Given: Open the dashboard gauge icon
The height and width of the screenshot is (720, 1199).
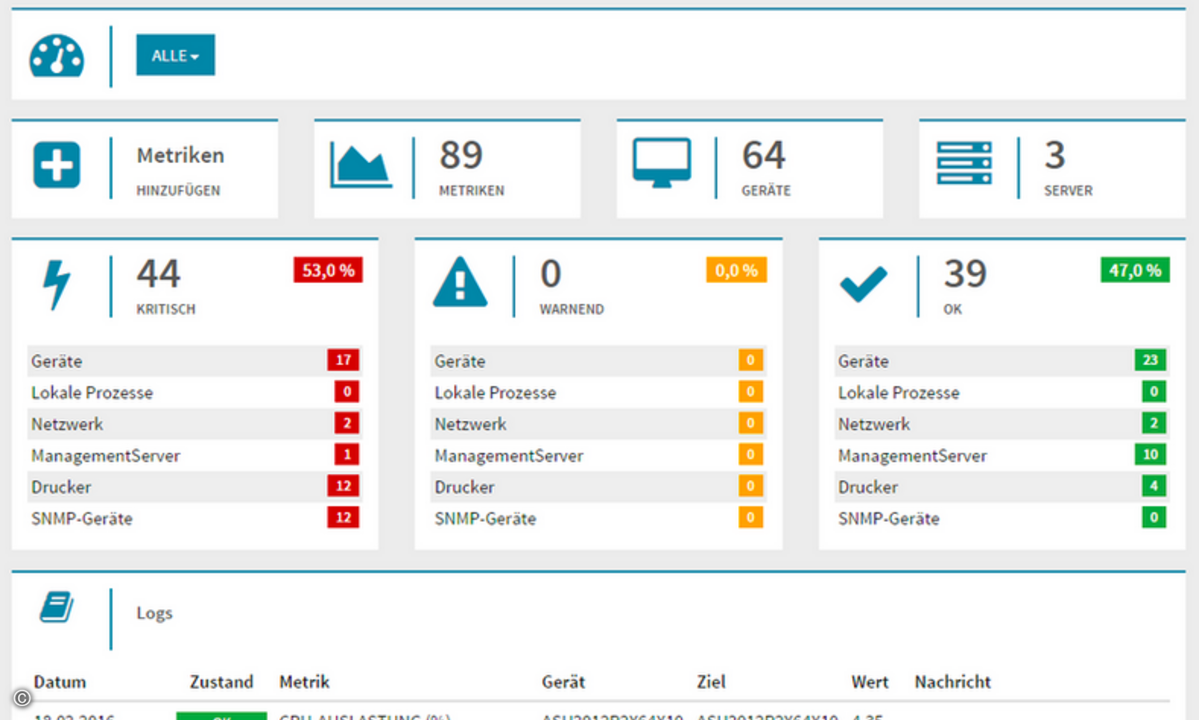Looking at the screenshot, I should pyautogui.click(x=57, y=56).
